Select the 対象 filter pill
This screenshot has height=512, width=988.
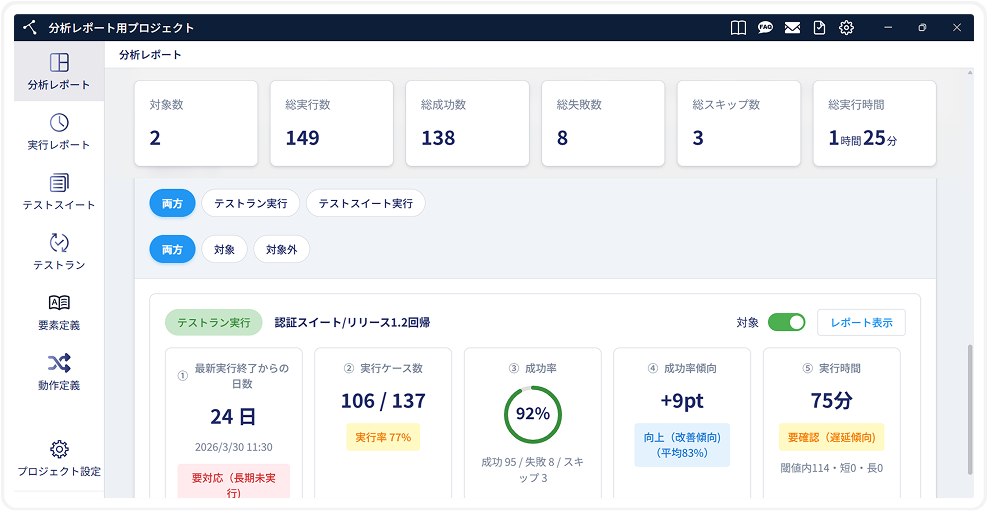coord(224,249)
